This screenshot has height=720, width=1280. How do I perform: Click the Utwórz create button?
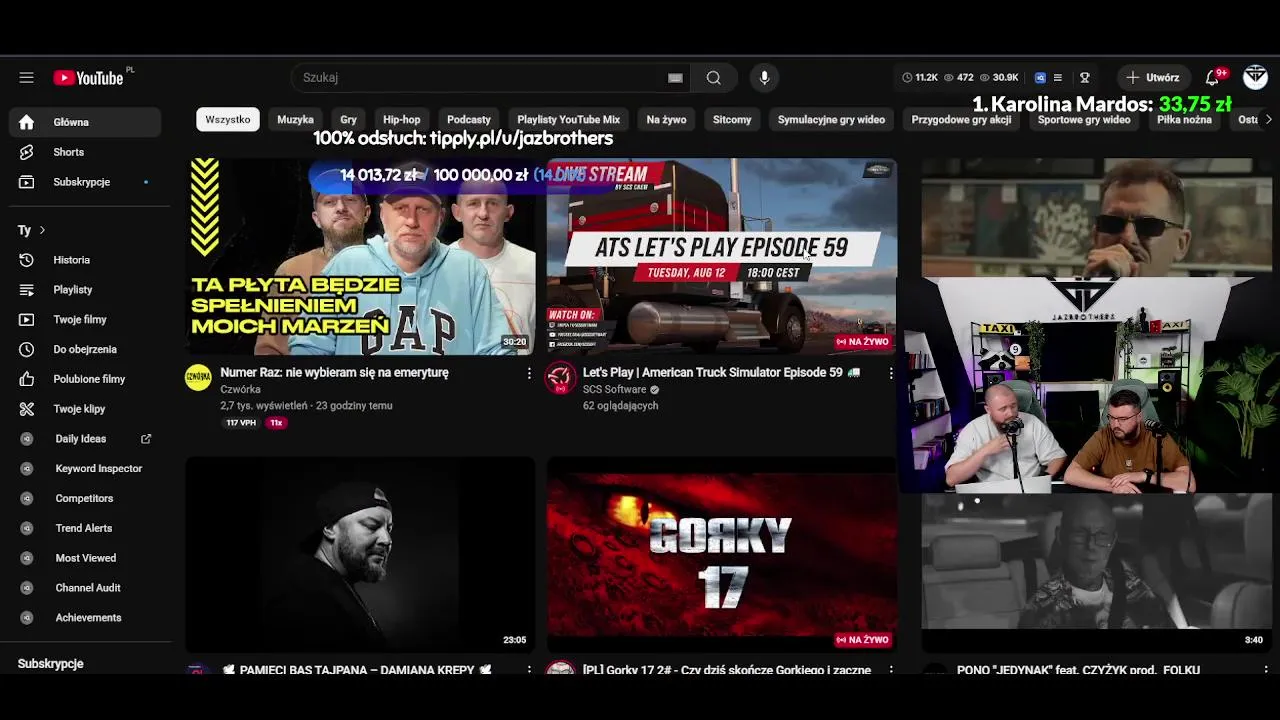tap(1153, 77)
